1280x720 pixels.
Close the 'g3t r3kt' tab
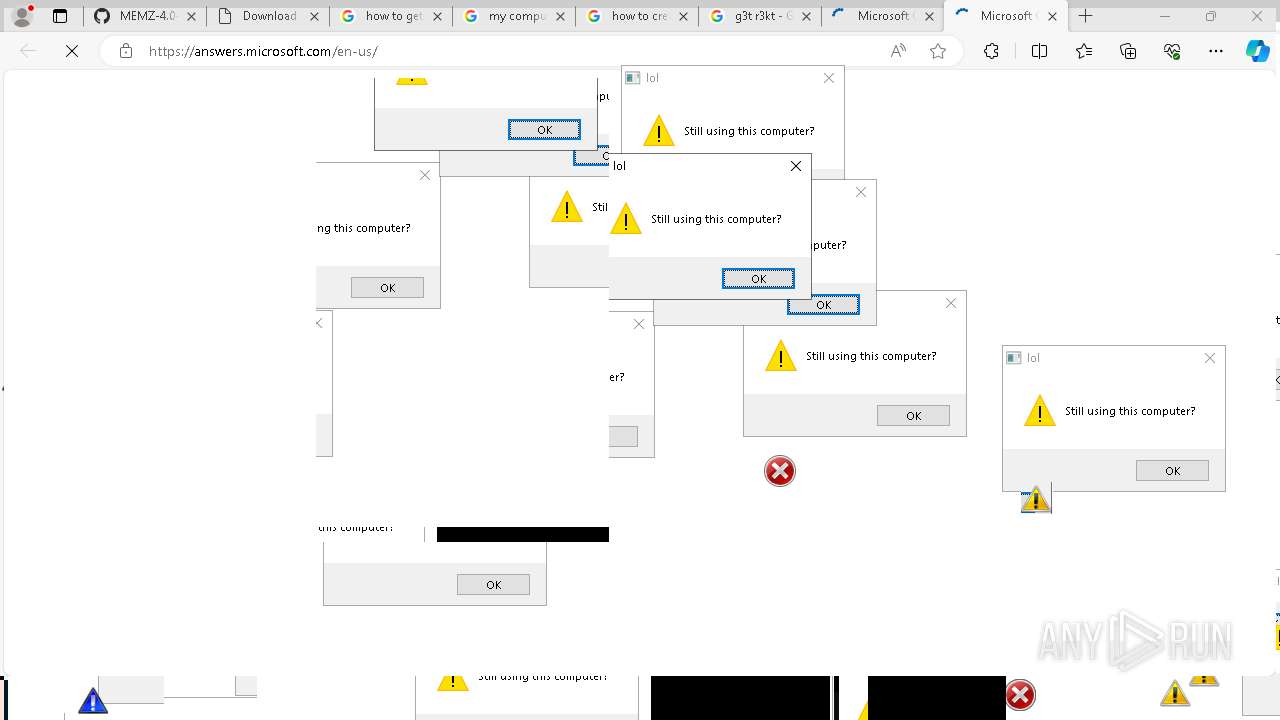(x=807, y=16)
